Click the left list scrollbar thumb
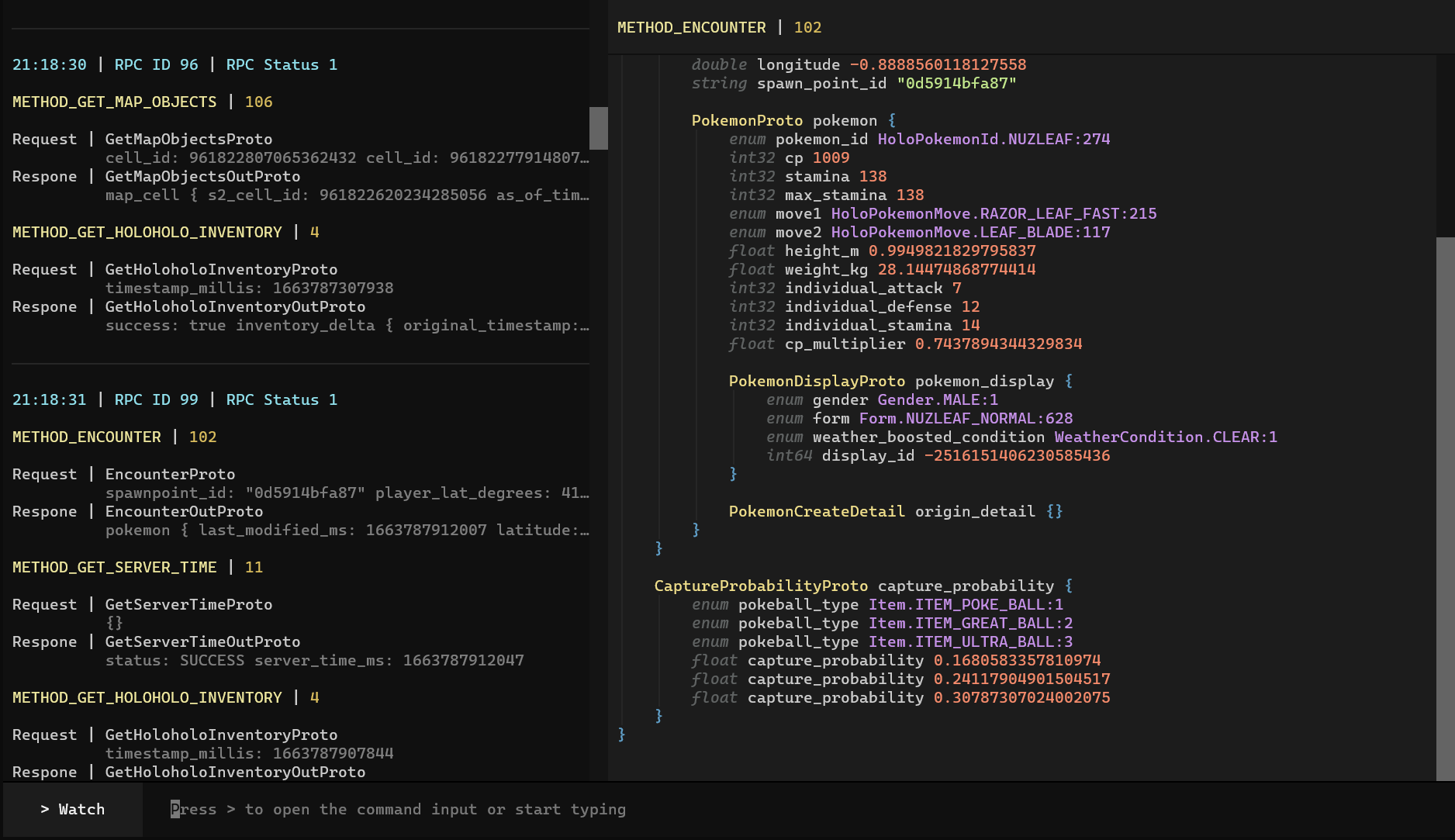The image size is (1455, 840). tap(599, 128)
